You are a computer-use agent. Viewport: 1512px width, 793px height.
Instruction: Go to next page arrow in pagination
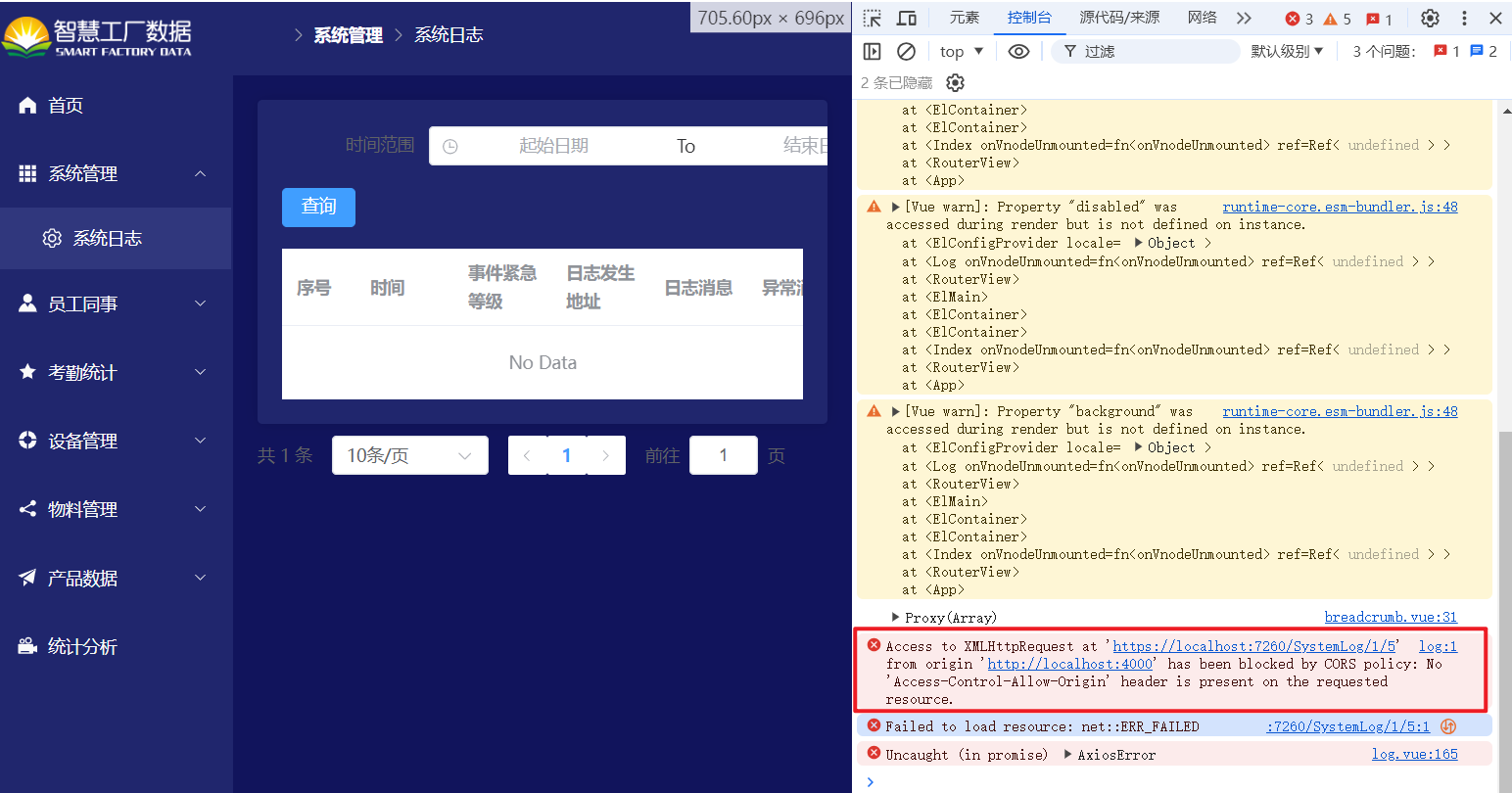point(606,455)
